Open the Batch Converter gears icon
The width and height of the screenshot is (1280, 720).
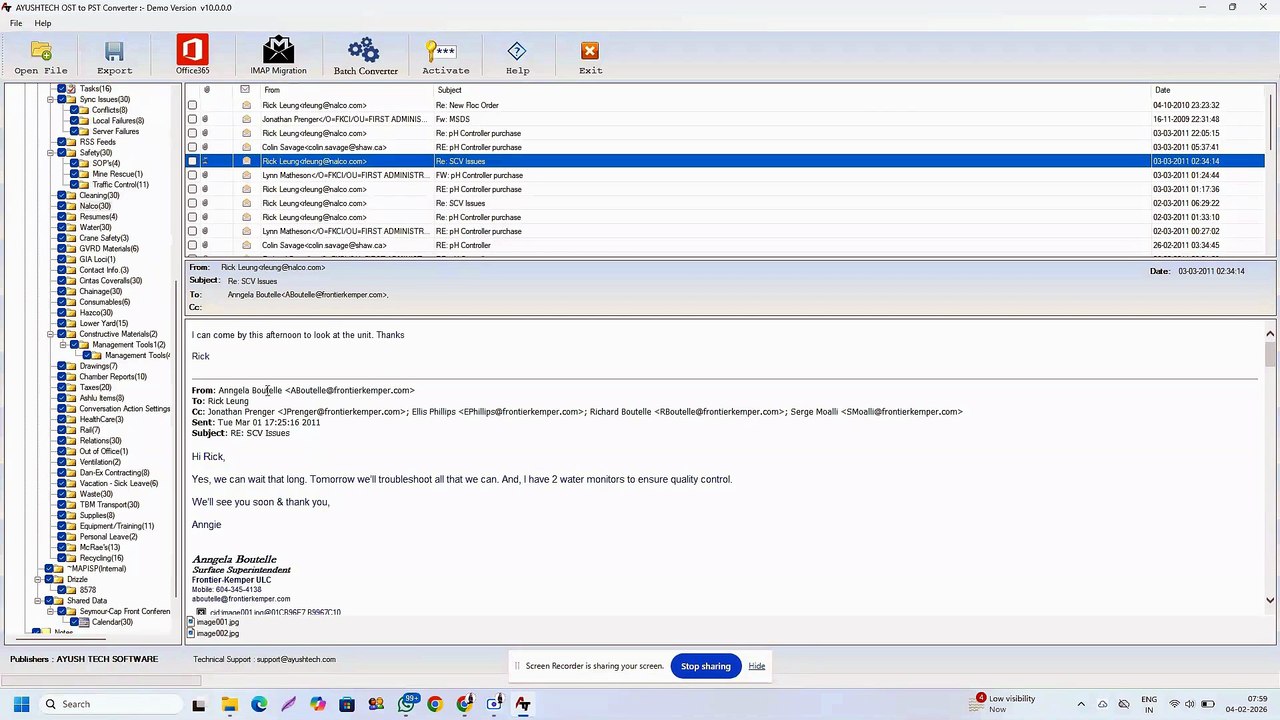(x=365, y=50)
